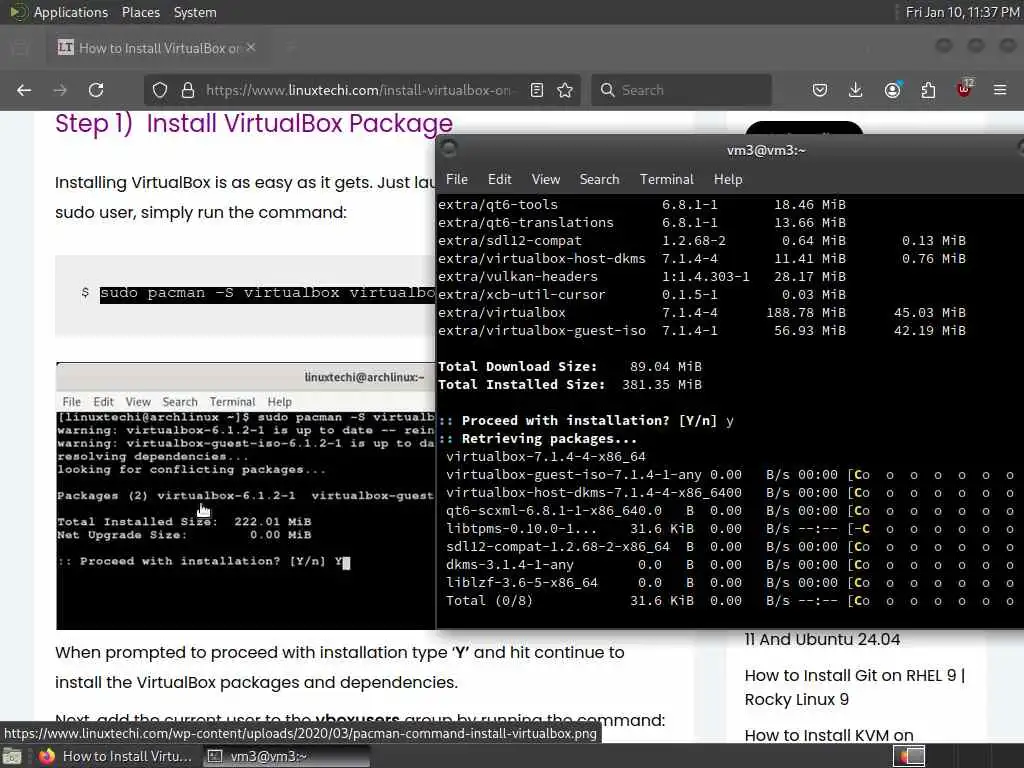
Task: Click the linuxtechi.com URL address field
Action: (x=358, y=90)
